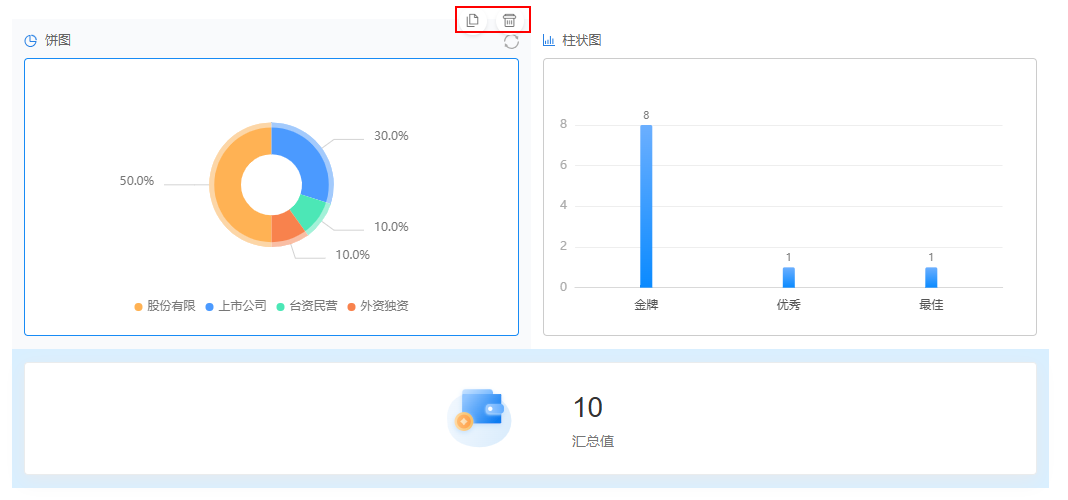Screen dimensions: 1068x500
Task: Click the copy component icon
Action: 473,20
